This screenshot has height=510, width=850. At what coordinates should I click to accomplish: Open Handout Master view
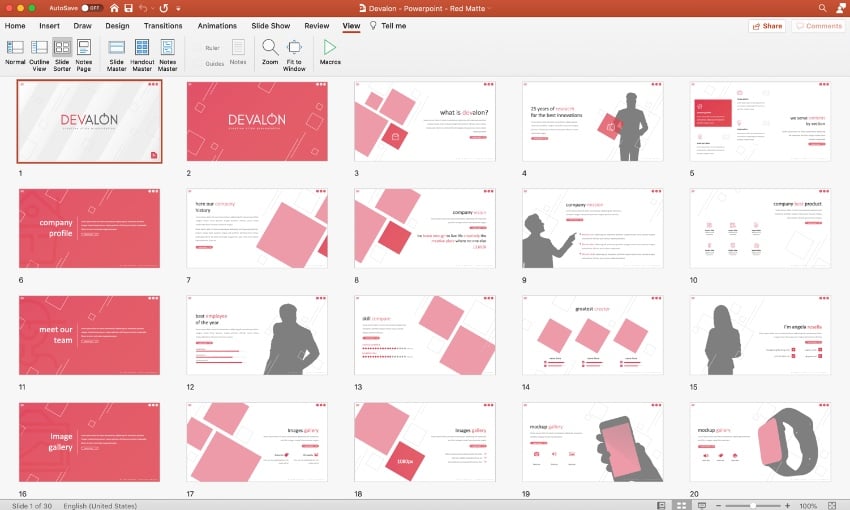[142, 51]
